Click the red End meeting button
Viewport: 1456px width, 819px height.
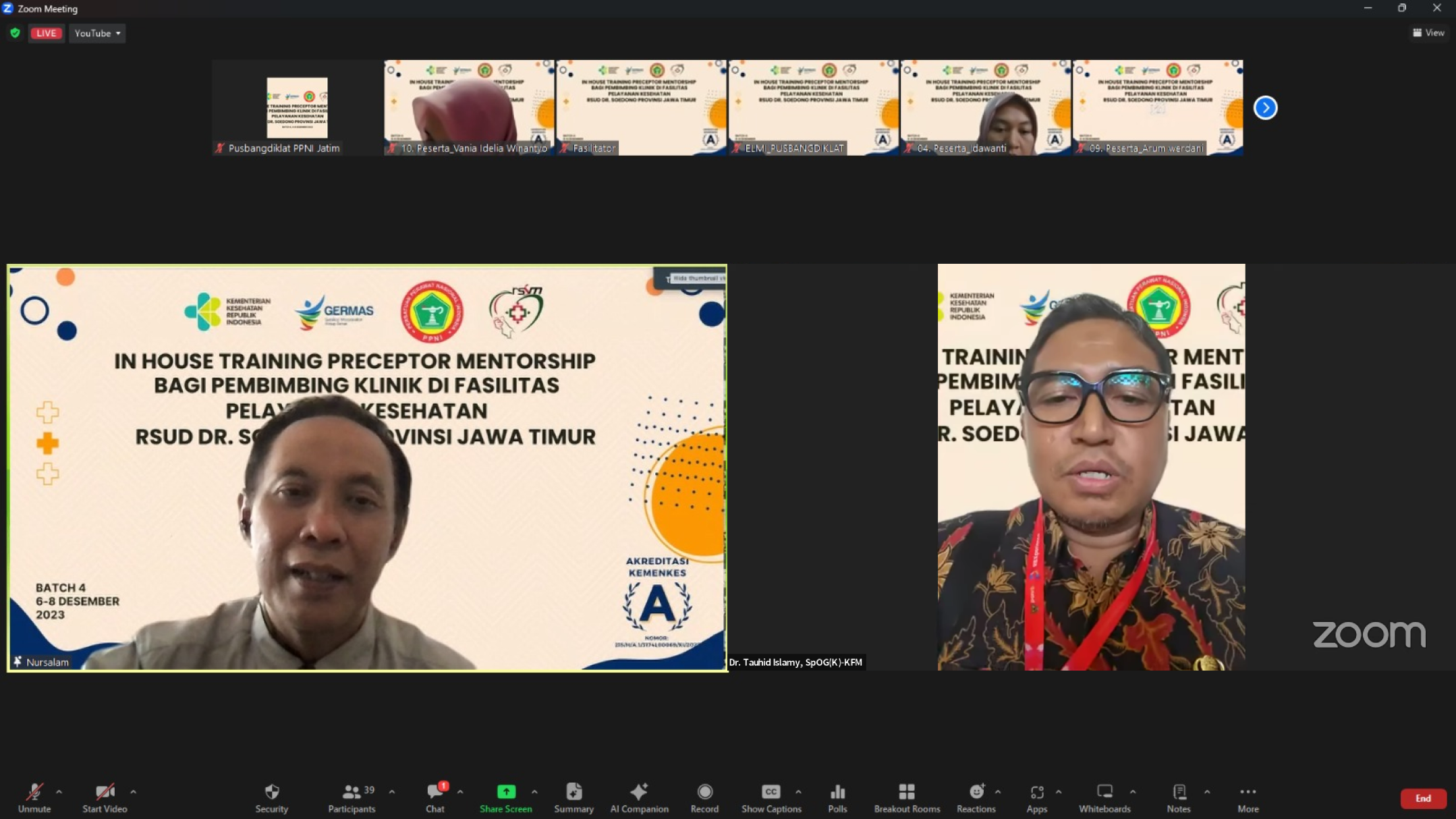click(1422, 798)
